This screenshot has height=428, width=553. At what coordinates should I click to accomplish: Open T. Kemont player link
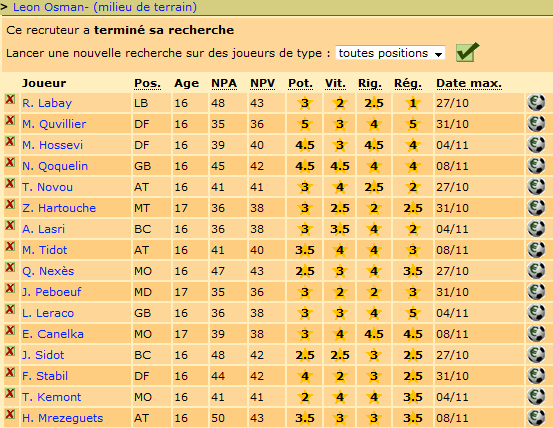(x=51, y=397)
